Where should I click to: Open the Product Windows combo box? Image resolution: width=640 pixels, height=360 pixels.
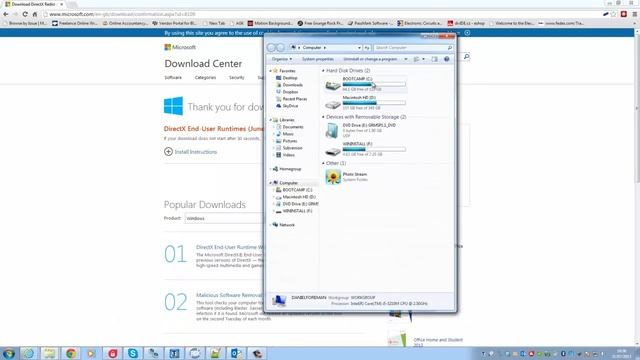point(224,218)
